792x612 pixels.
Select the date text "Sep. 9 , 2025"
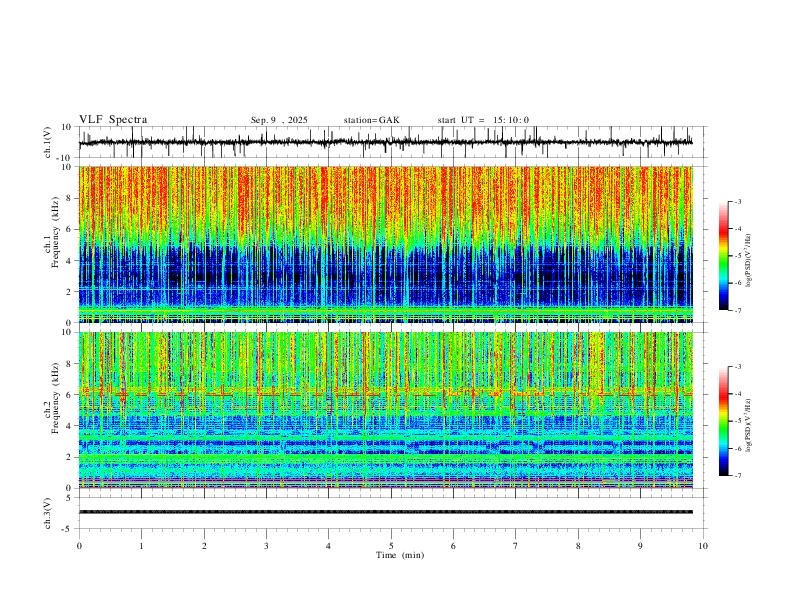click(x=279, y=120)
